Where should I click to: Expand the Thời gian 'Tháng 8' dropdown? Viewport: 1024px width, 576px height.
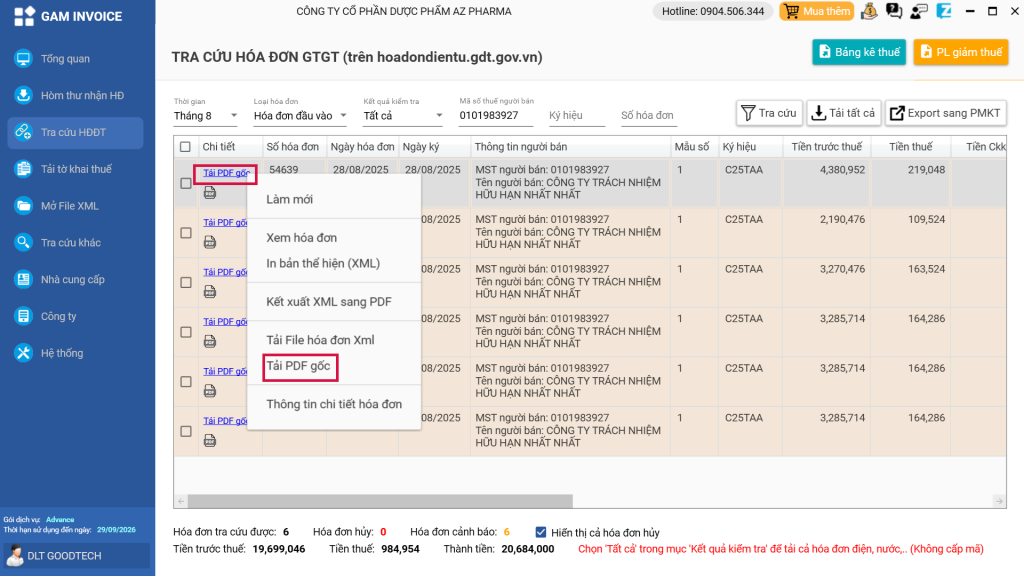206,116
